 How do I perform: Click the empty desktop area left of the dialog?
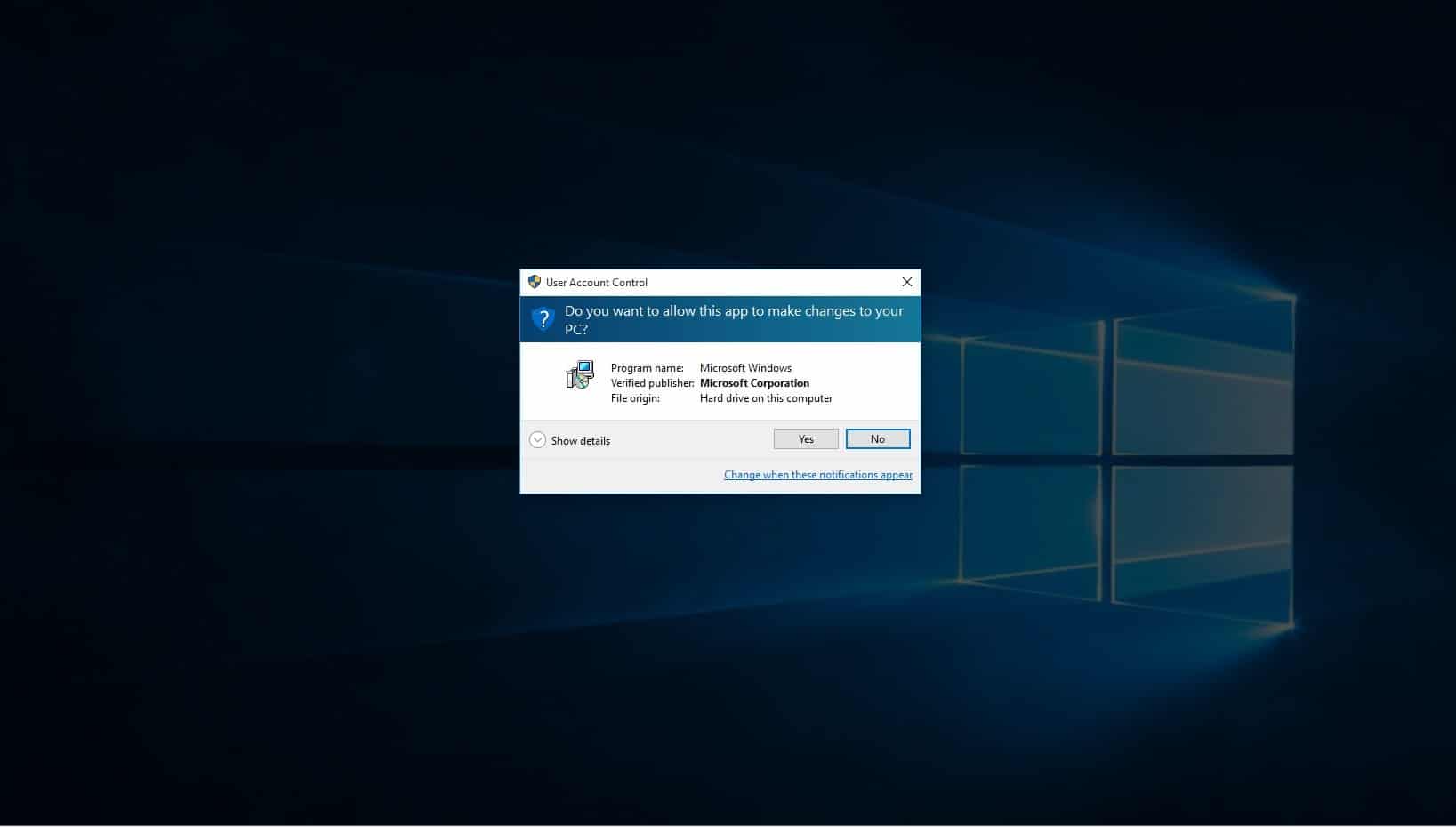tap(267, 400)
